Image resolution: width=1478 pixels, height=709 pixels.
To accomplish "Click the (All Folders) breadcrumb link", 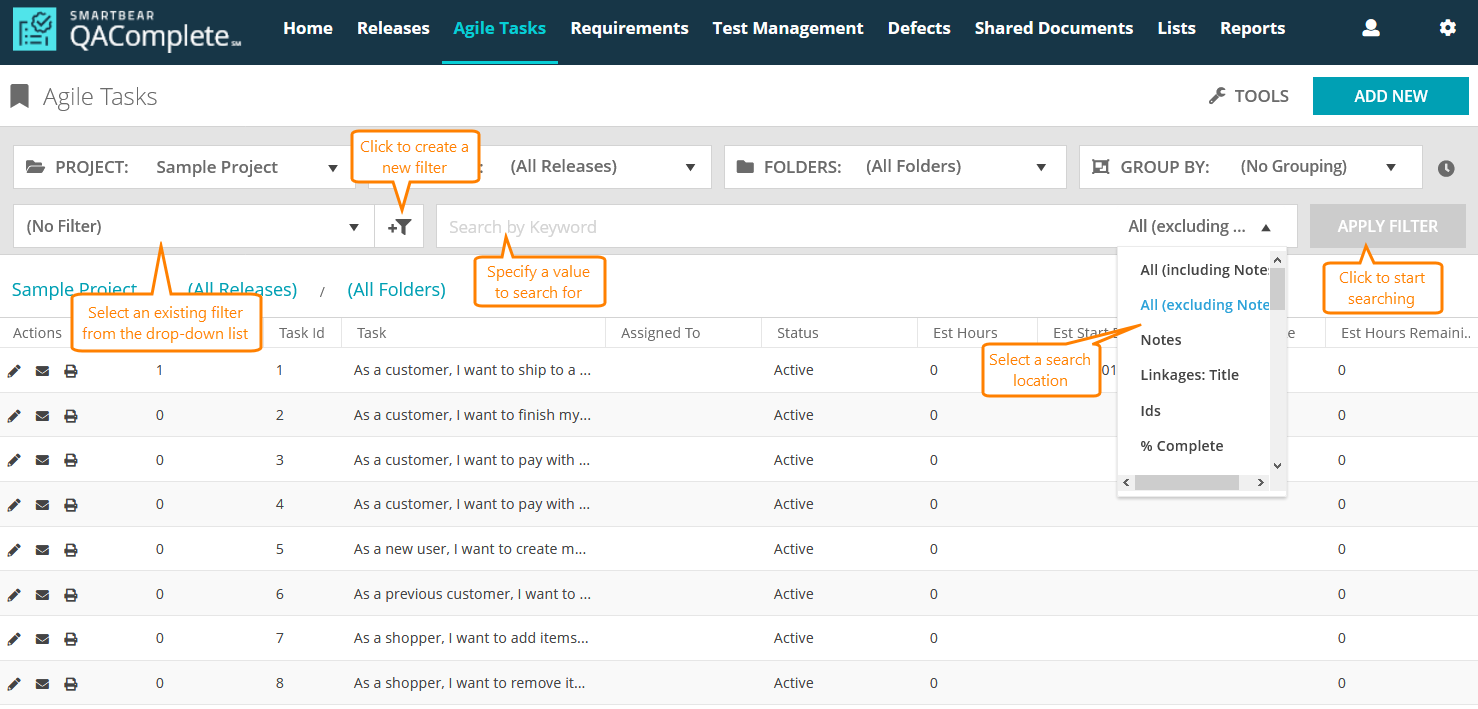I will pyautogui.click(x=396, y=290).
